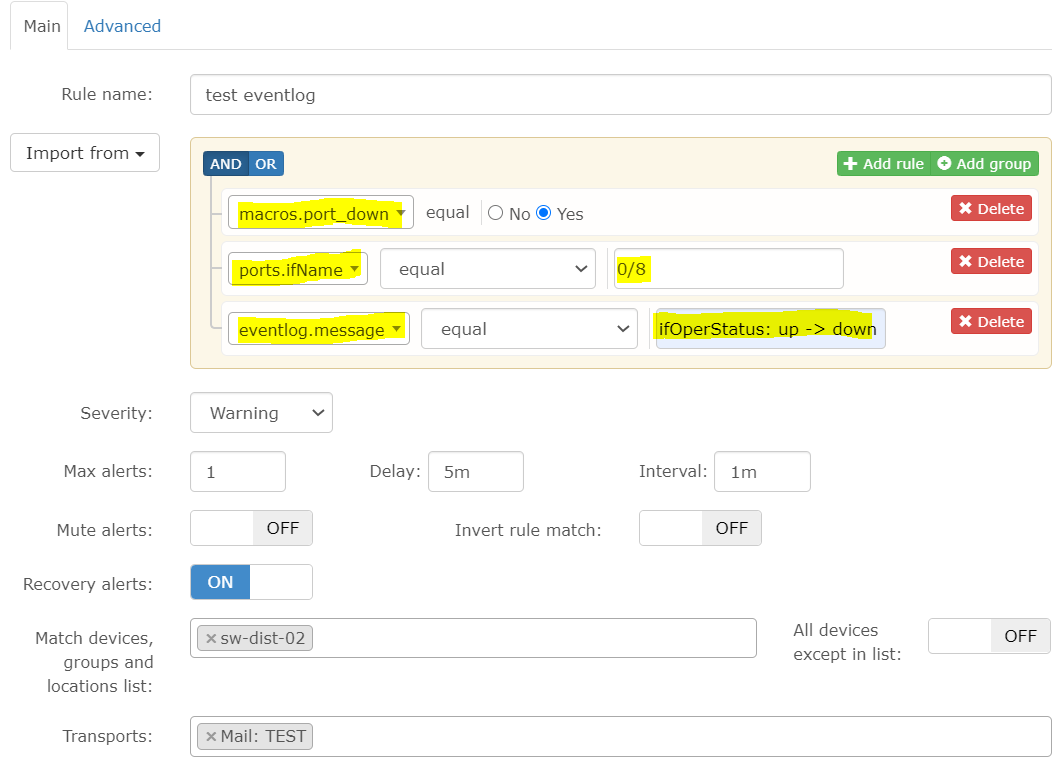The height and width of the screenshot is (760, 1059).
Task: Click the Rule name input field
Action: 620,95
